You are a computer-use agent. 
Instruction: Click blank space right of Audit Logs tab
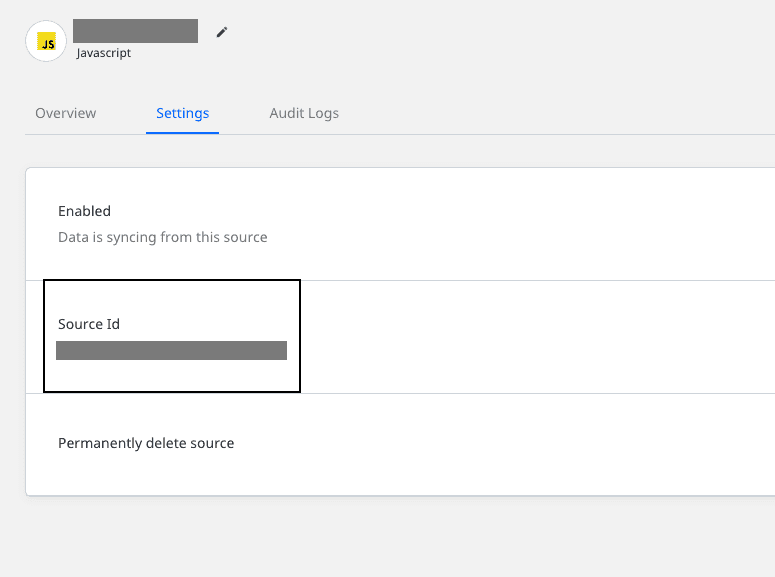click(x=554, y=113)
